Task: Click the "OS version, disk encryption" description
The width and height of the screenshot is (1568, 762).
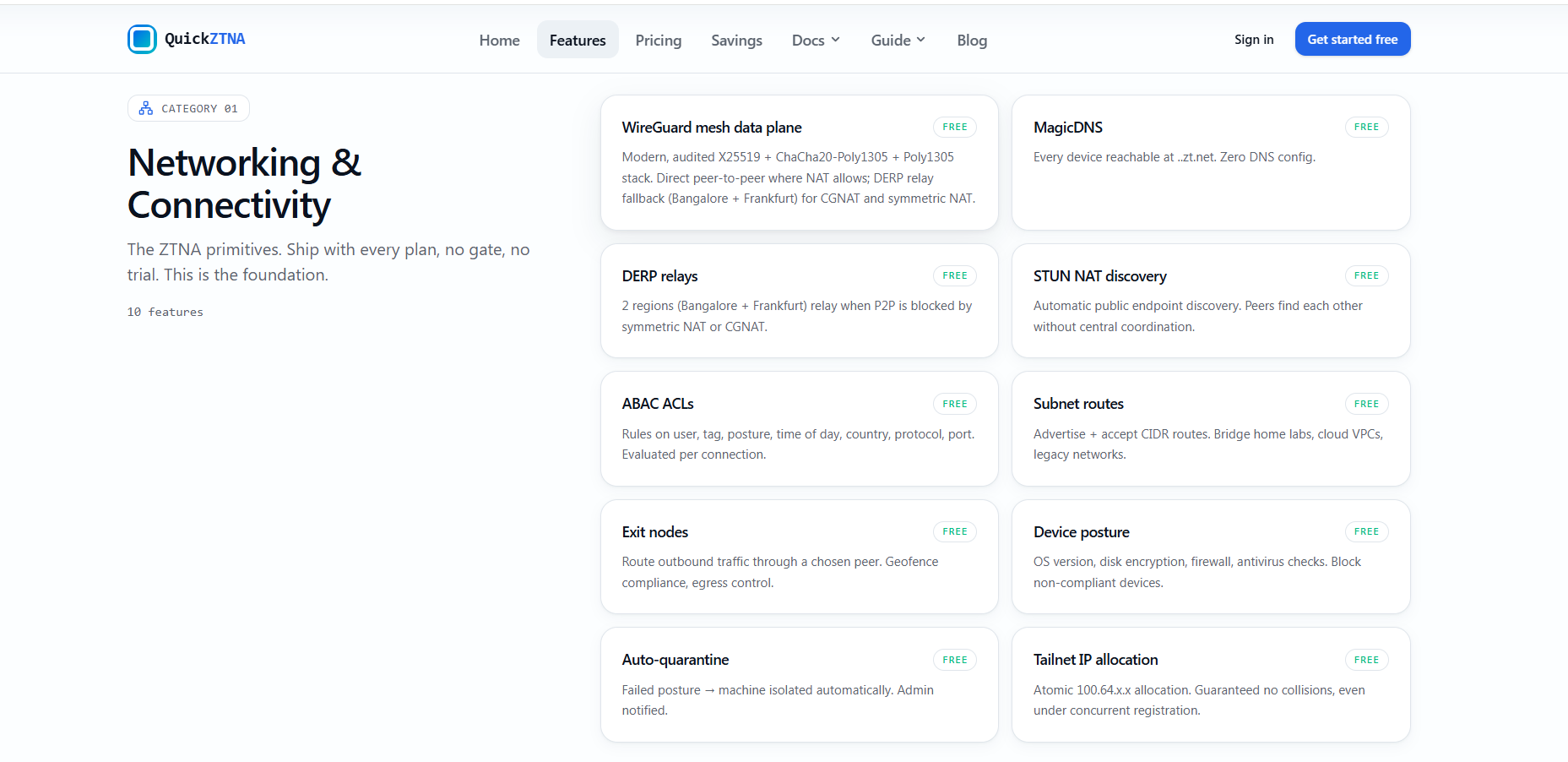Action: tap(1197, 572)
